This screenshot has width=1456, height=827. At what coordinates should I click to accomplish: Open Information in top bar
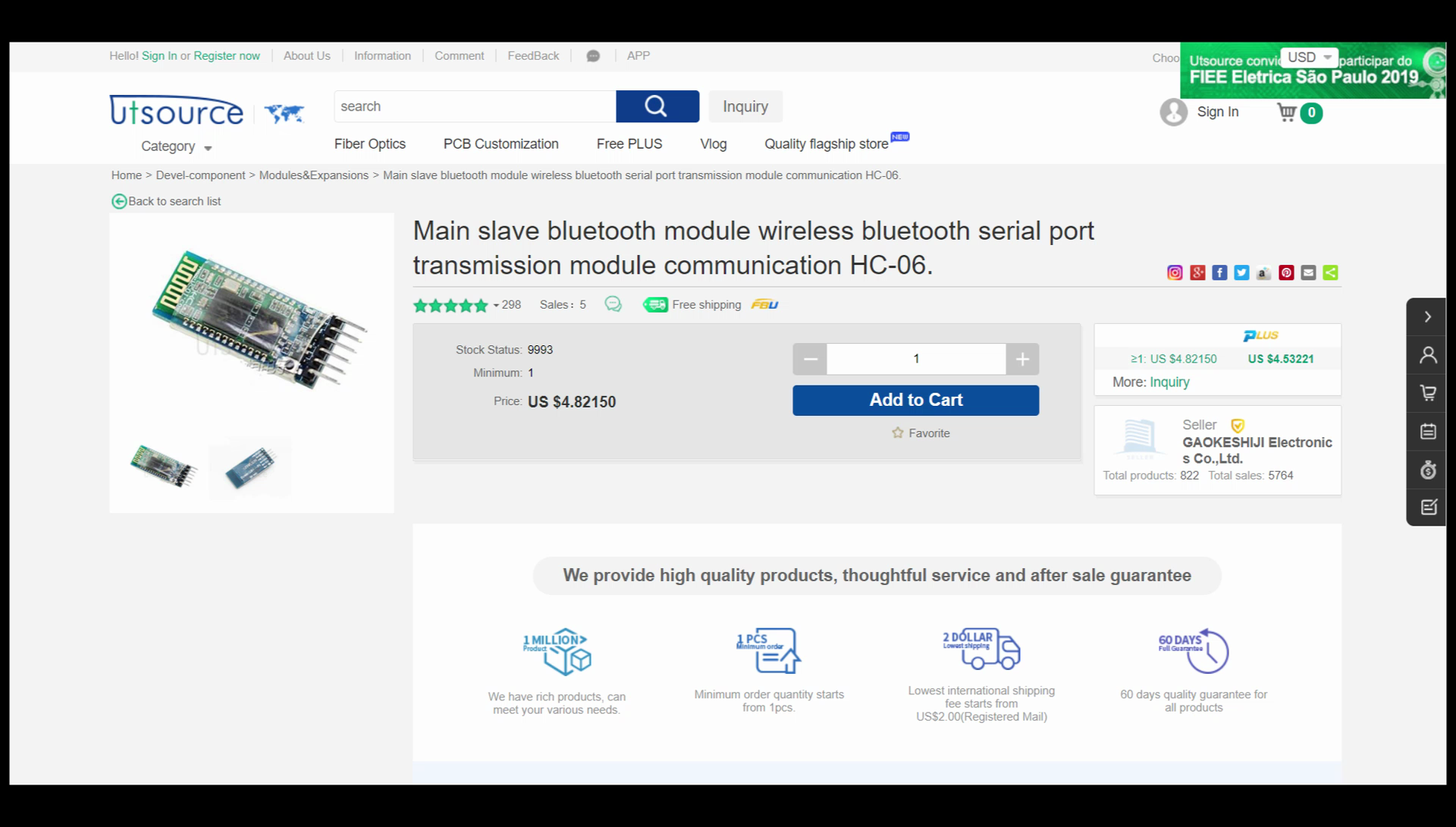tap(382, 56)
